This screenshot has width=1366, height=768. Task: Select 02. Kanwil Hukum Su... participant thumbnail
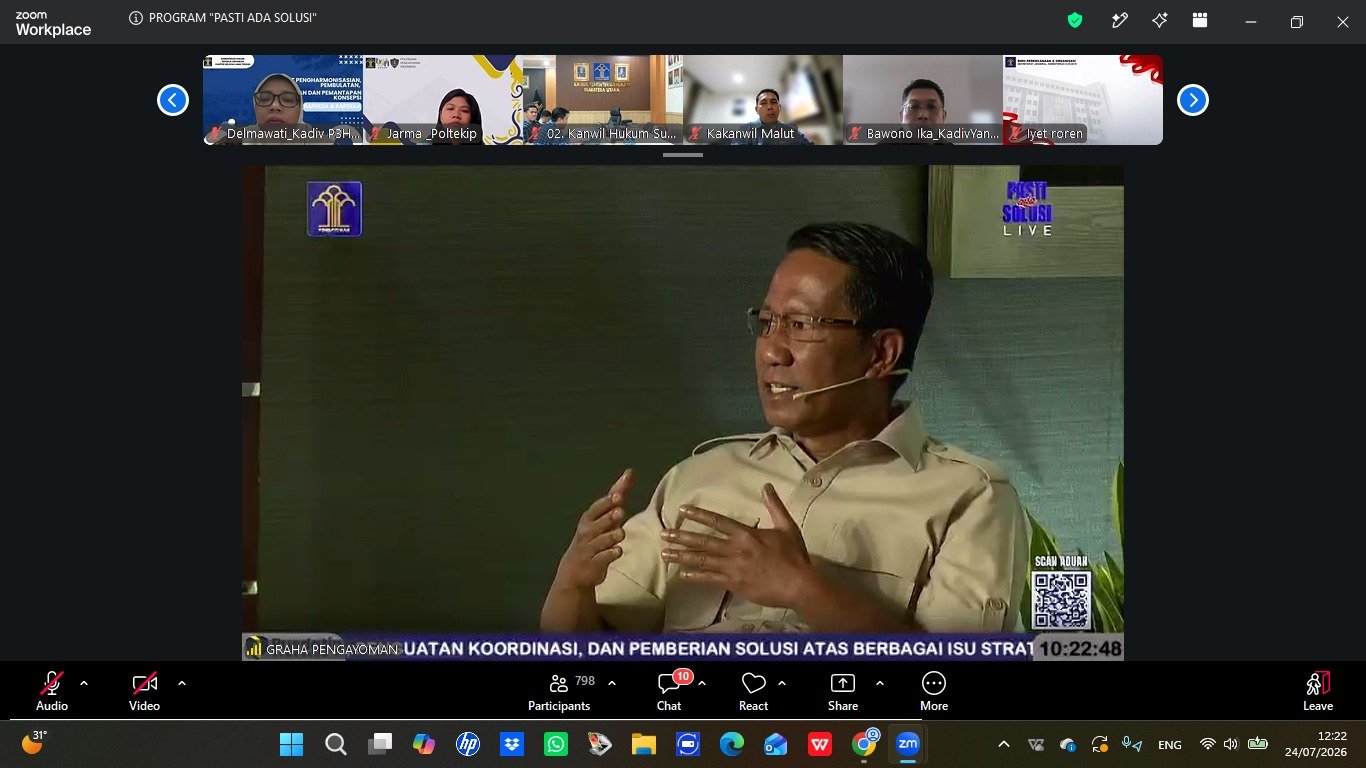pos(603,100)
